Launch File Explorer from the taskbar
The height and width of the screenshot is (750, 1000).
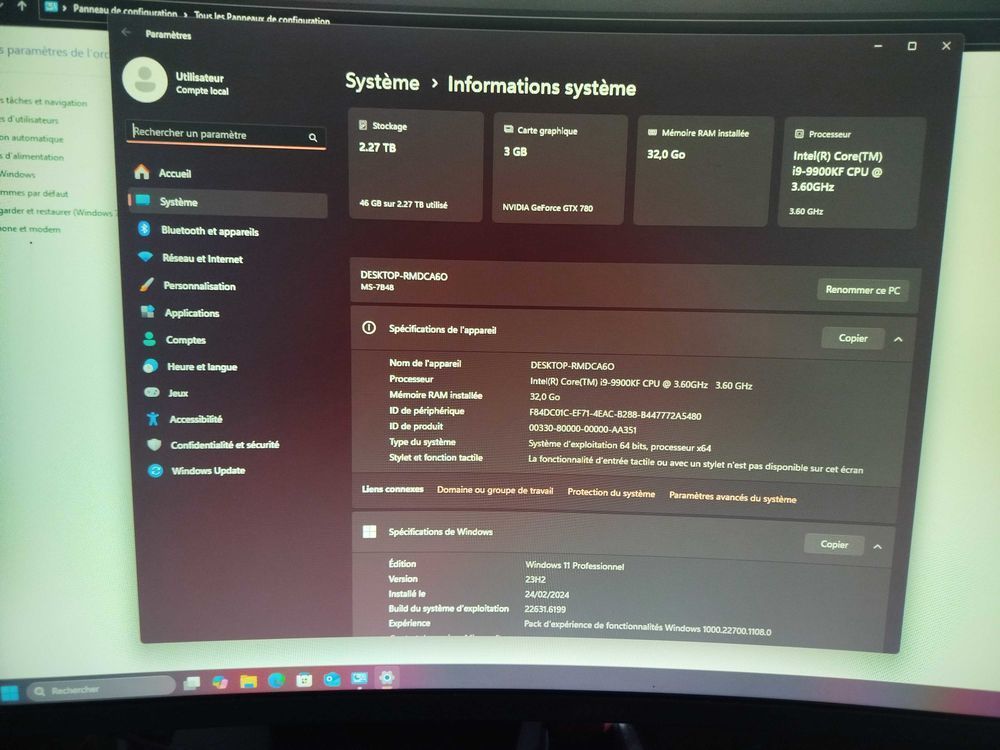[248, 681]
